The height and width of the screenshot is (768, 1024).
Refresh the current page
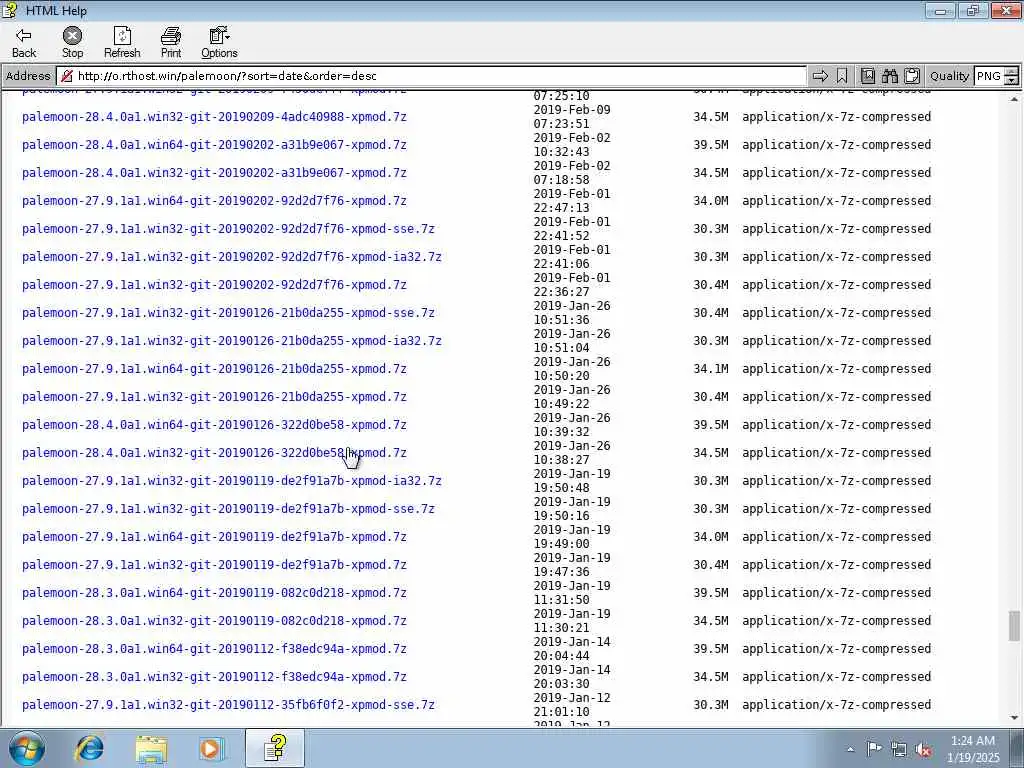[122, 43]
